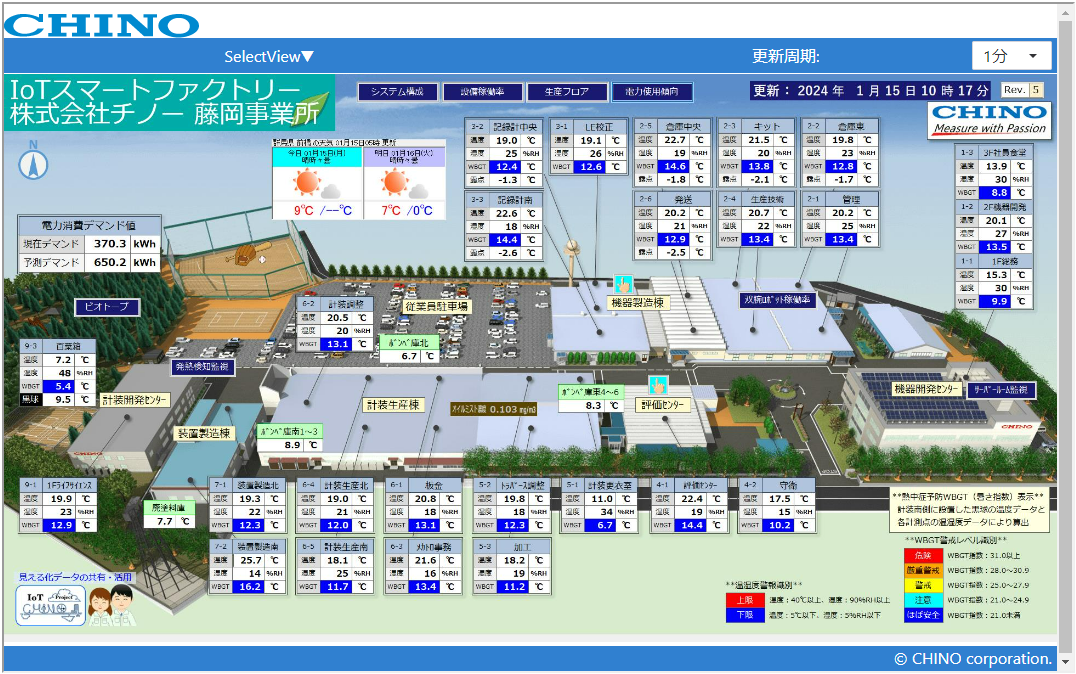This screenshot has width=1076, height=674.
Task: Click the two staff character illustration
Action: [111, 605]
